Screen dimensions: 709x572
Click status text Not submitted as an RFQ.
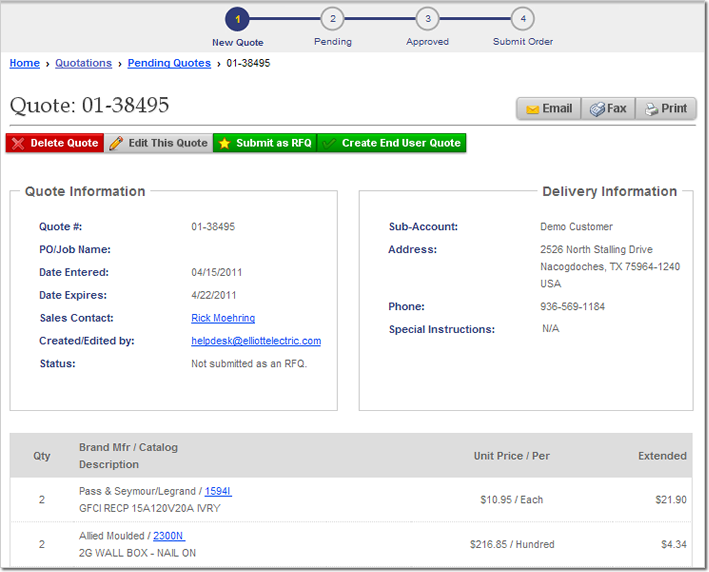249,364
